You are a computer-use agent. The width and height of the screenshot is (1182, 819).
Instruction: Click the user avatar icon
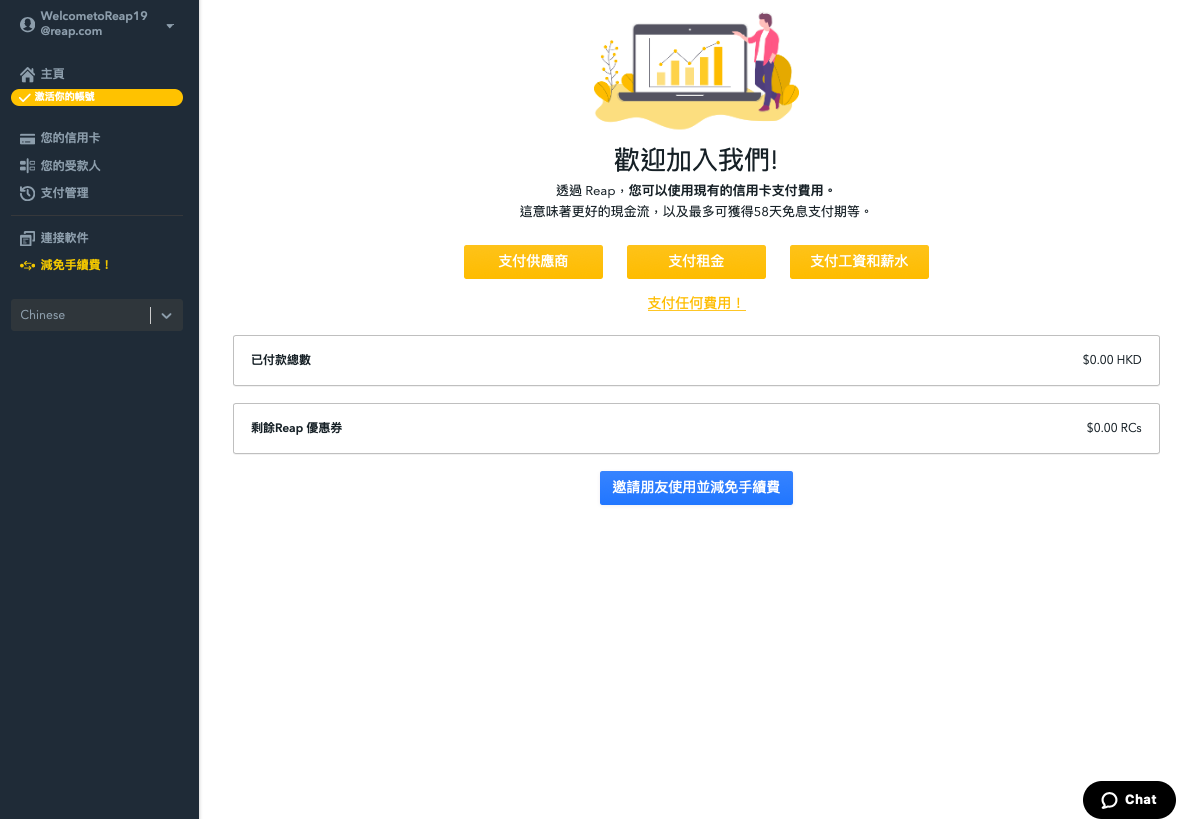click(x=27, y=24)
